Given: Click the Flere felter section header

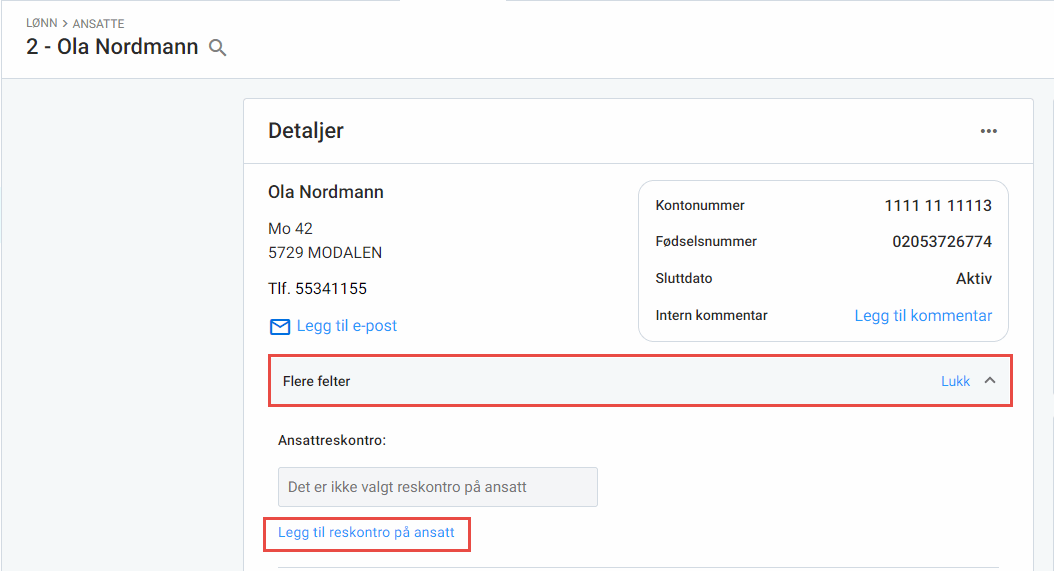Looking at the screenshot, I should [x=317, y=381].
